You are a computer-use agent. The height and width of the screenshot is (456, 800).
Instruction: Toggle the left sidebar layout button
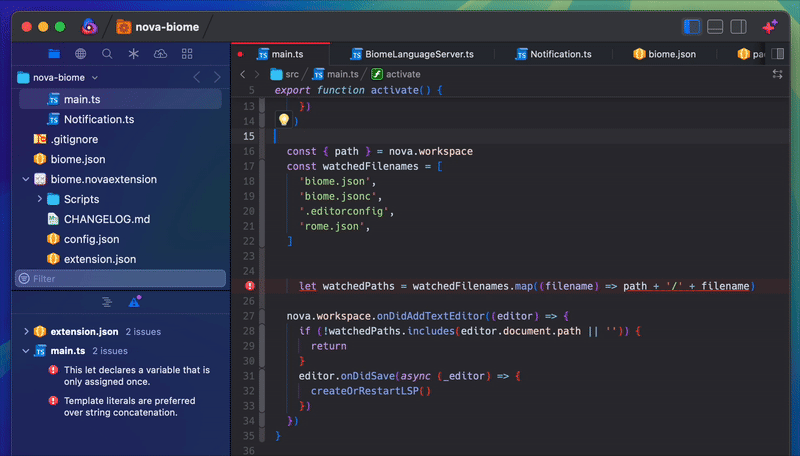(x=692, y=27)
